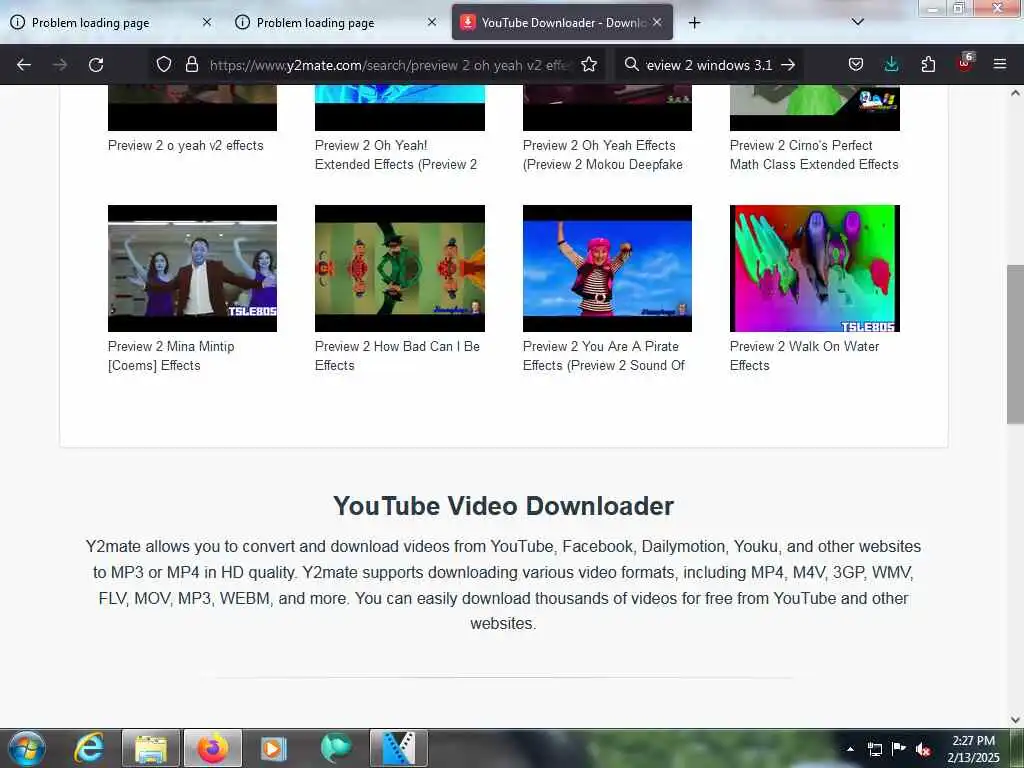This screenshot has width=1024, height=768.
Task: Open the media player taskbar icon
Action: (273, 748)
